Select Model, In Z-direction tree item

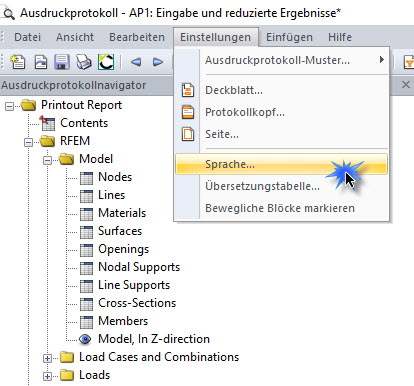(154, 339)
